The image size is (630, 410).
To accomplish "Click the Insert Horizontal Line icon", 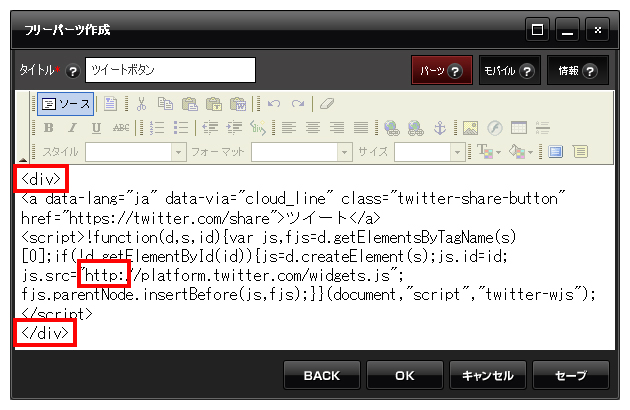I will (x=542, y=128).
